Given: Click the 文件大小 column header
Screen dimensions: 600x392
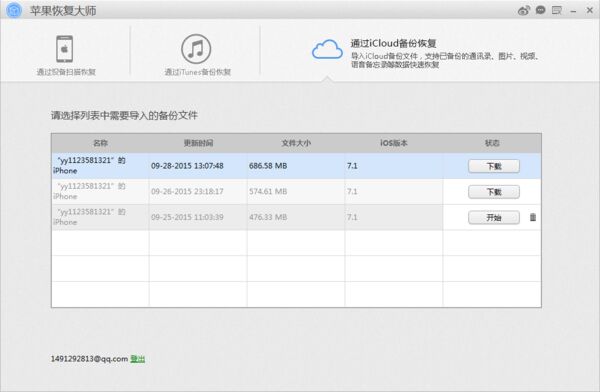Looking at the screenshot, I should pos(296,143).
